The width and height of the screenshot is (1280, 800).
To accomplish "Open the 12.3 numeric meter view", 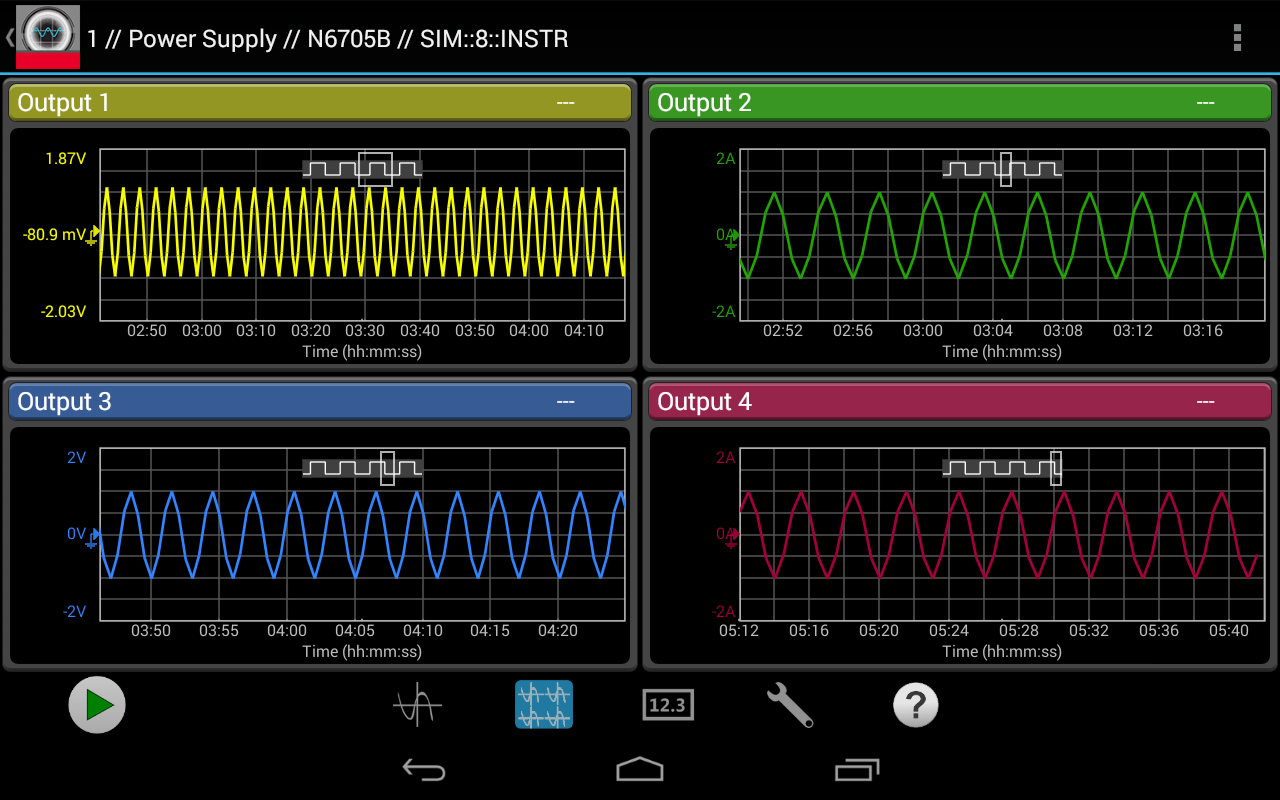I will tap(667, 705).
